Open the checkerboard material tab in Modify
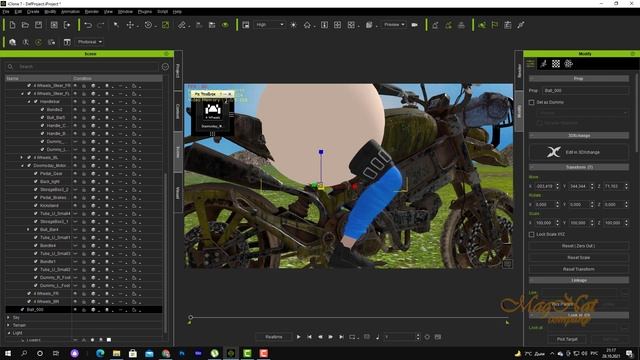 tap(556, 64)
